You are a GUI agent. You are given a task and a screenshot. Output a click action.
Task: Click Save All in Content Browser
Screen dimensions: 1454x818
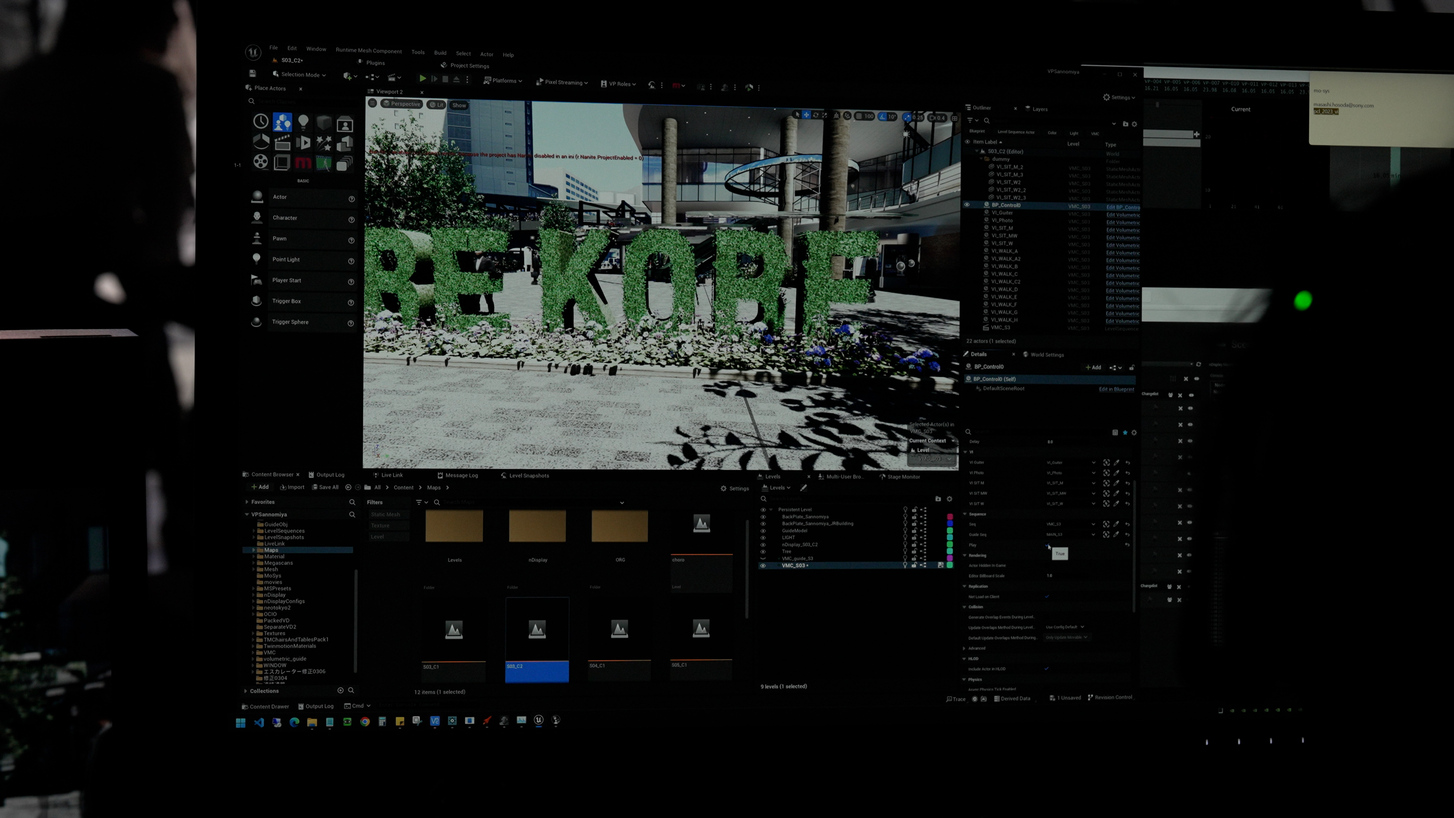pyautogui.click(x=326, y=487)
